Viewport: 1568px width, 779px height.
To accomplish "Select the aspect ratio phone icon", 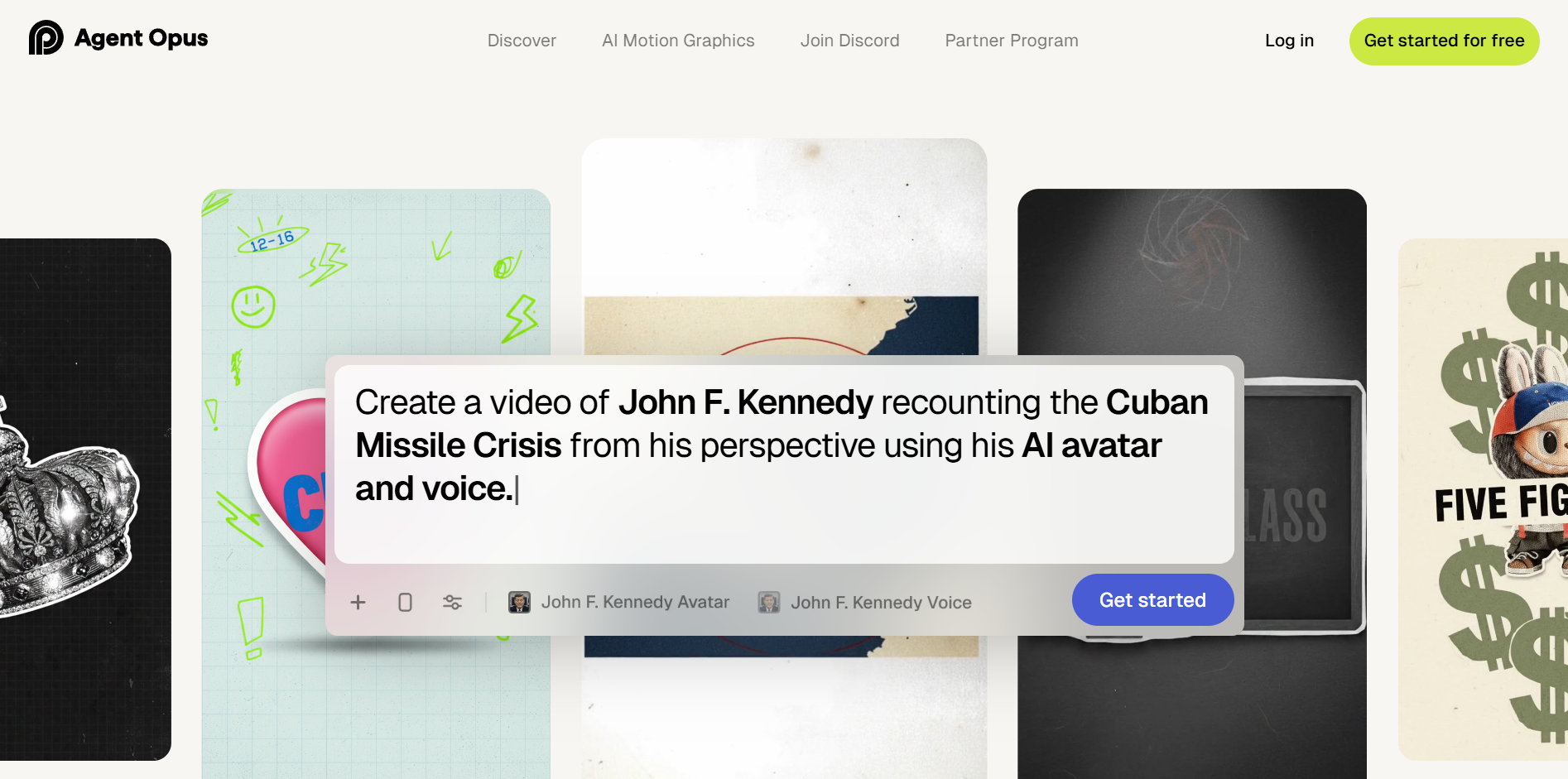I will pos(405,602).
